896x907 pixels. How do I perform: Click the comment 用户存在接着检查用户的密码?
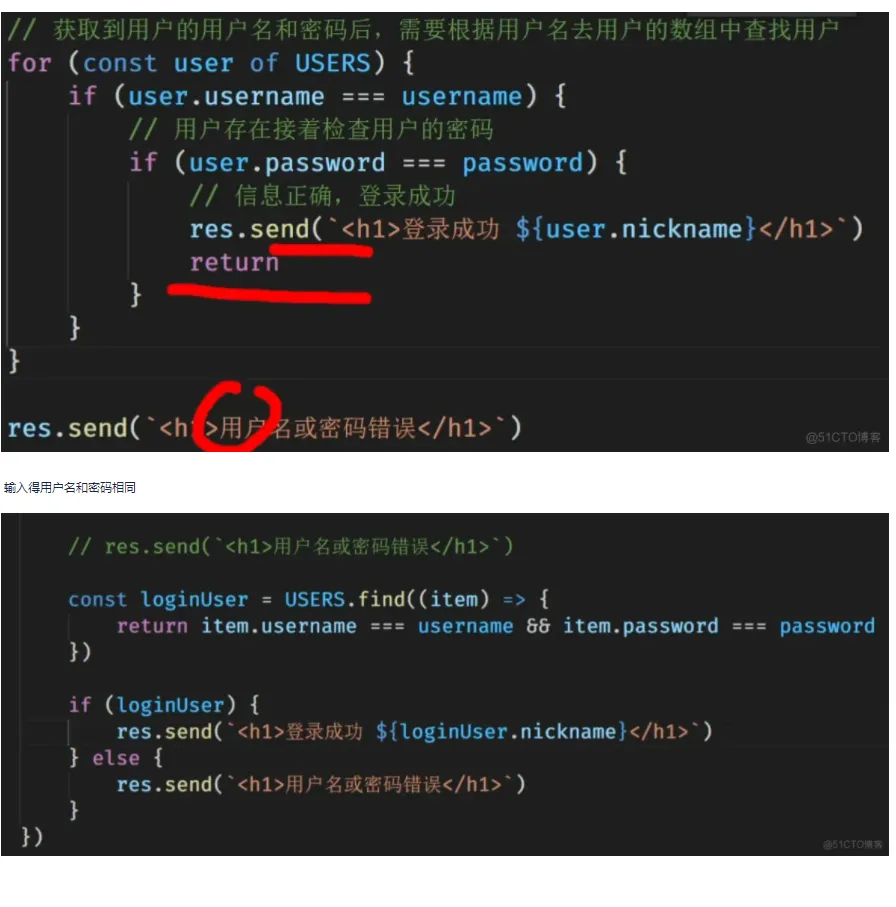tap(311, 129)
